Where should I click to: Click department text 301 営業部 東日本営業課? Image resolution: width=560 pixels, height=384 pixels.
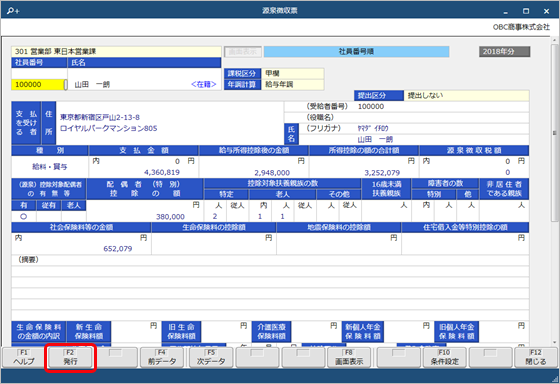[x=56, y=51]
